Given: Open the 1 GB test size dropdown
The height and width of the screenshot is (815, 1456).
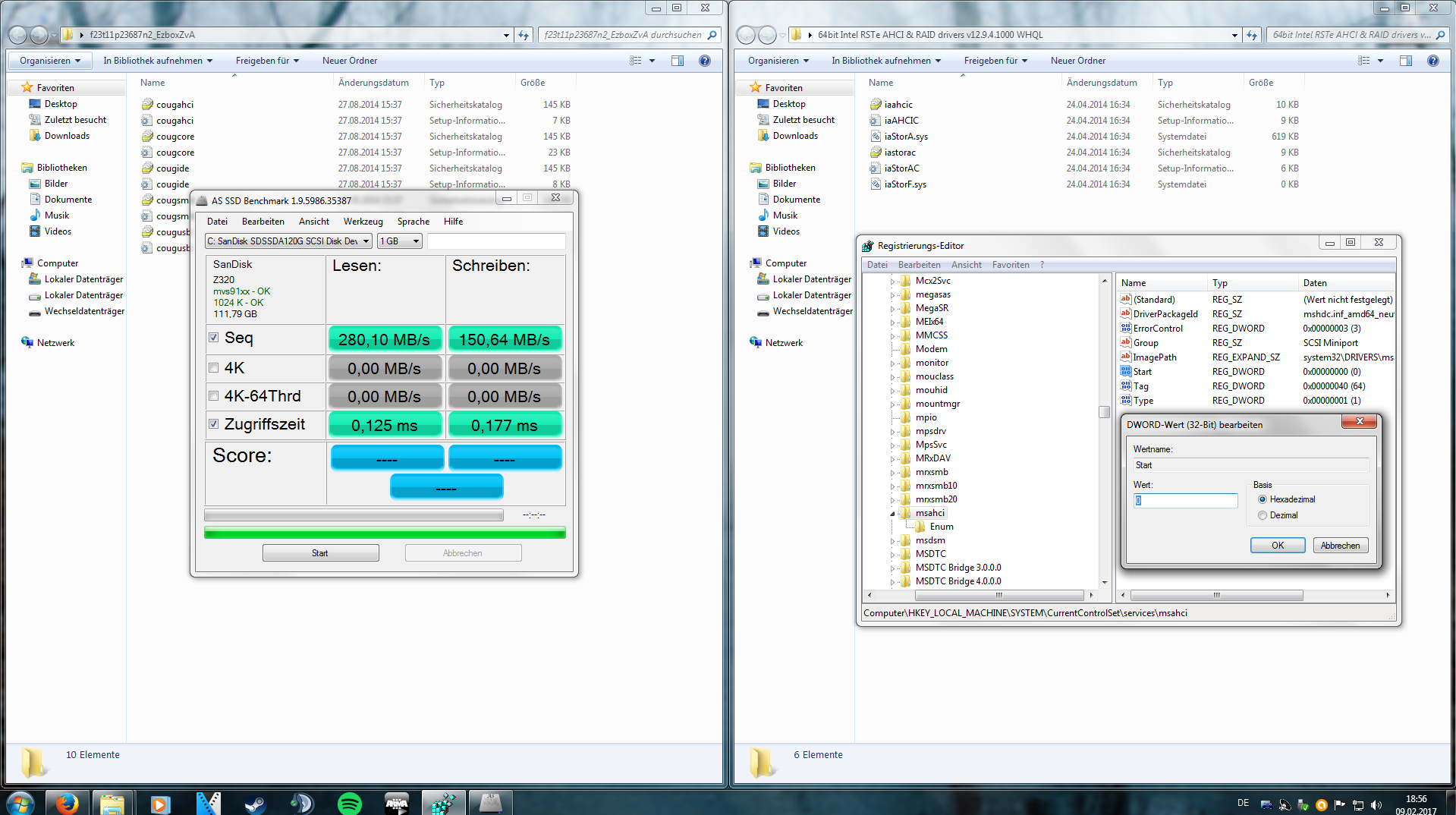Looking at the screenshot, I should pos(400,241).
